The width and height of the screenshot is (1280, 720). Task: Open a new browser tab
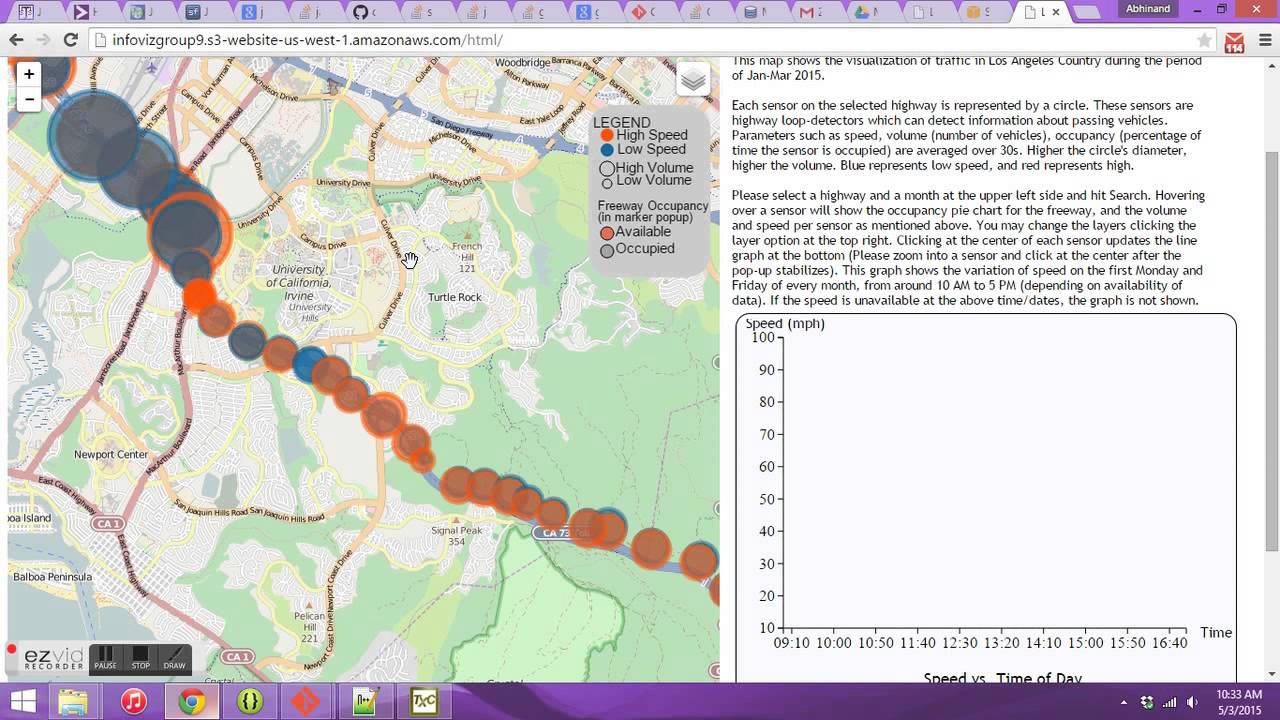pyautogui.click(x=1087, y=12)
